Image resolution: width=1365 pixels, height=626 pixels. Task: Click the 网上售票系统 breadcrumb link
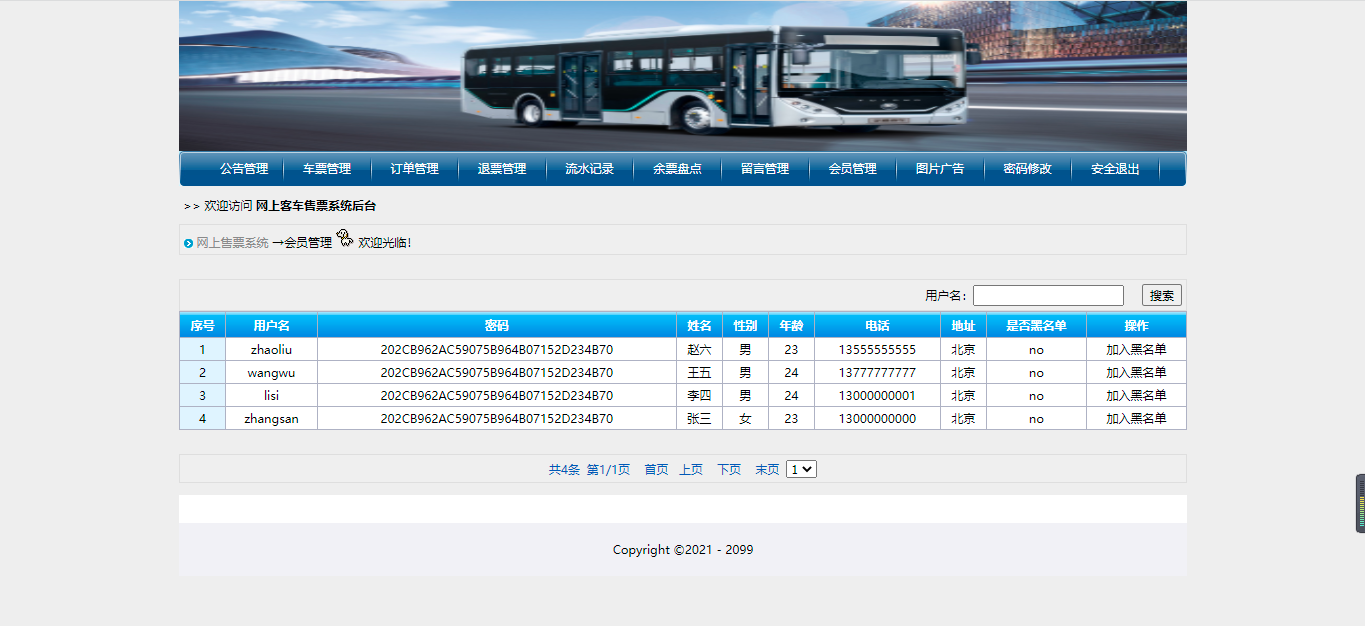232,243
